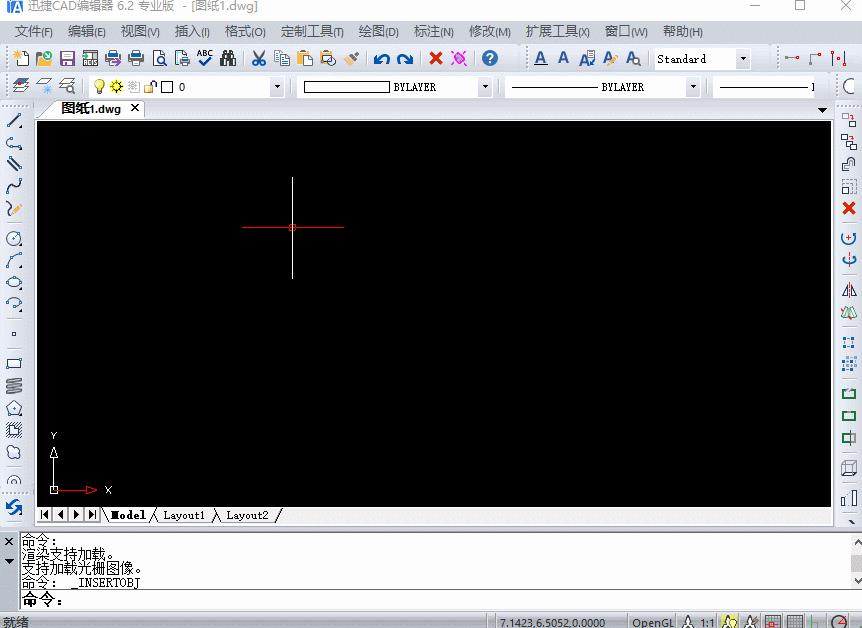Screen dimensions: 862x628
Task: Select the Circle tool in left toolbar
Action: tap(14, 239)
